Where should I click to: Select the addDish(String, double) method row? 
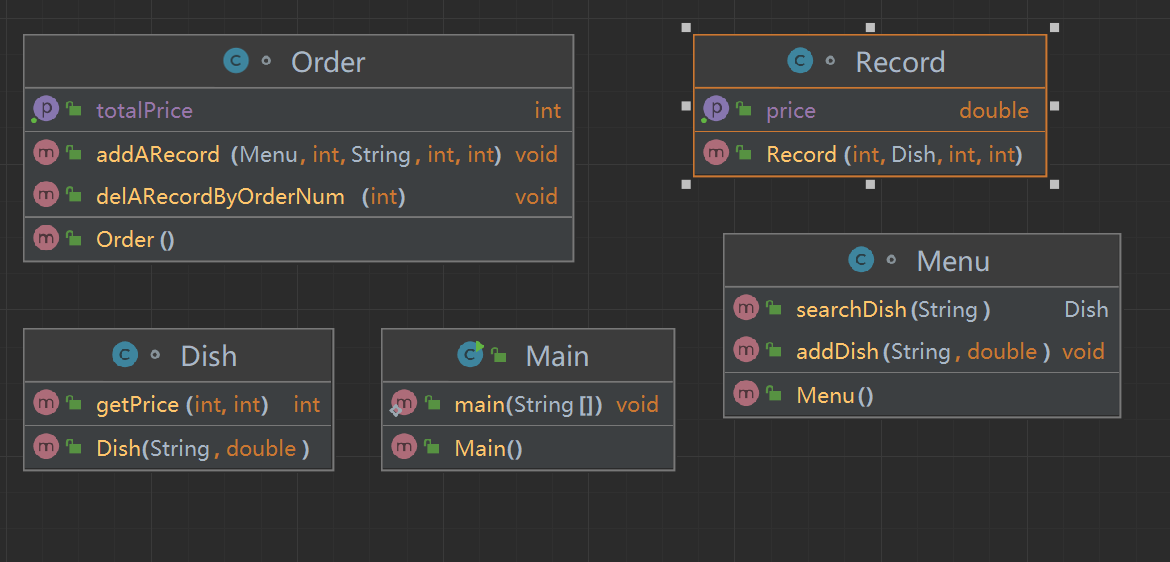click(x=922, y=352)
